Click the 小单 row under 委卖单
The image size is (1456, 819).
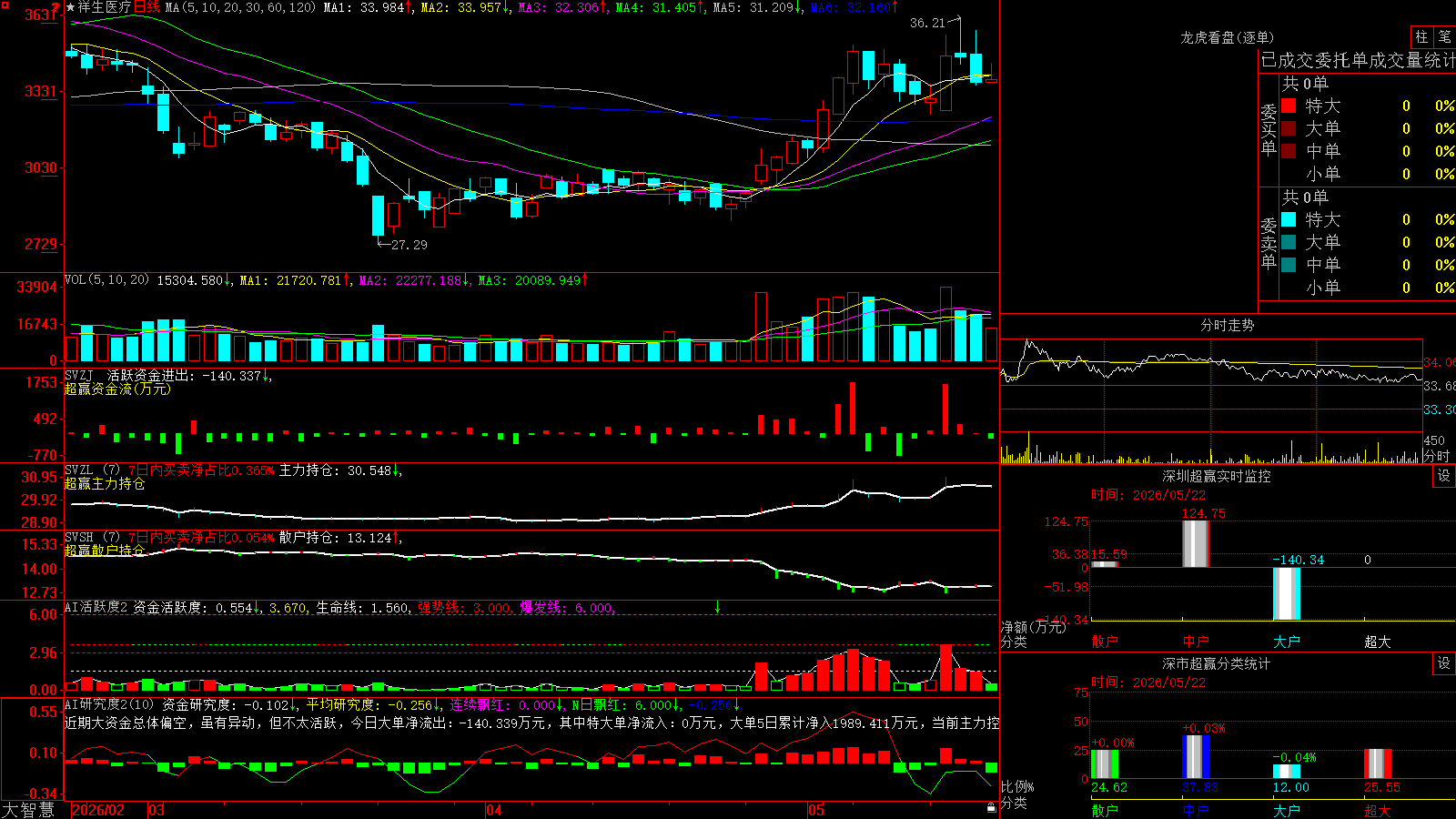coord(1368,288)
